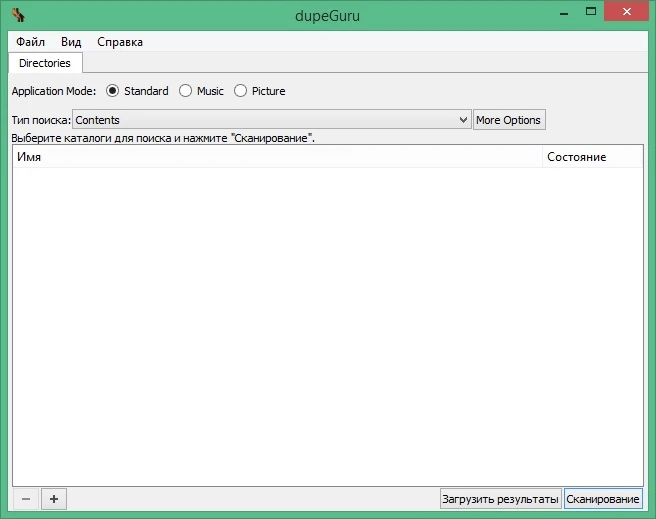Click the dupeGuru app icon in title bar
Viewport: 656px width, 519px height.
tap(18, 15)
